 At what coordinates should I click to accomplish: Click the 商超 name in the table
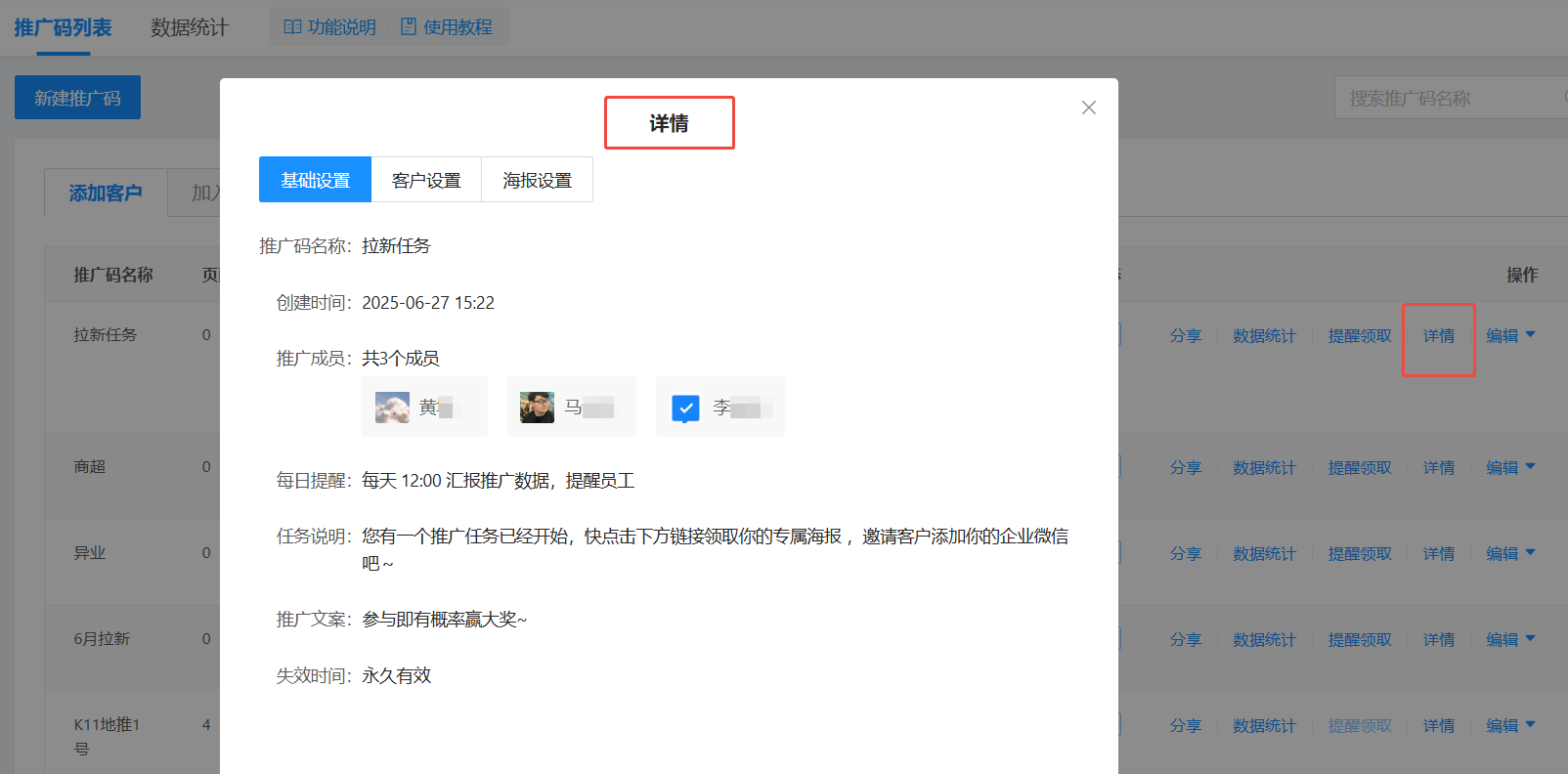[x=90, y=467]
